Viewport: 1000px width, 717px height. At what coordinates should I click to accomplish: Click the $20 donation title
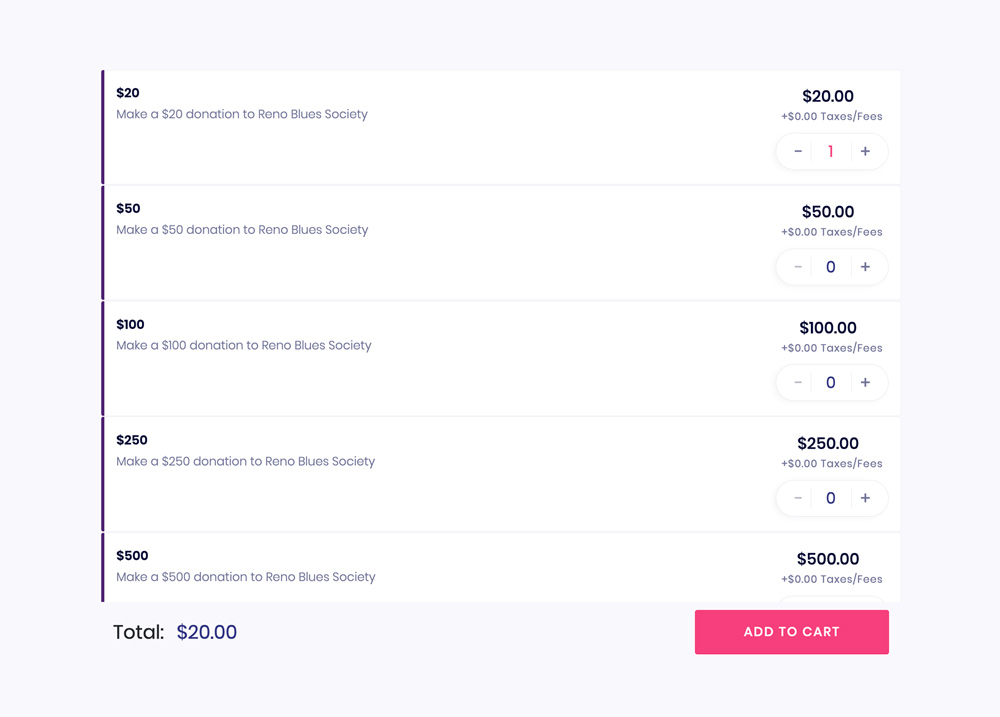coord(128,92)
